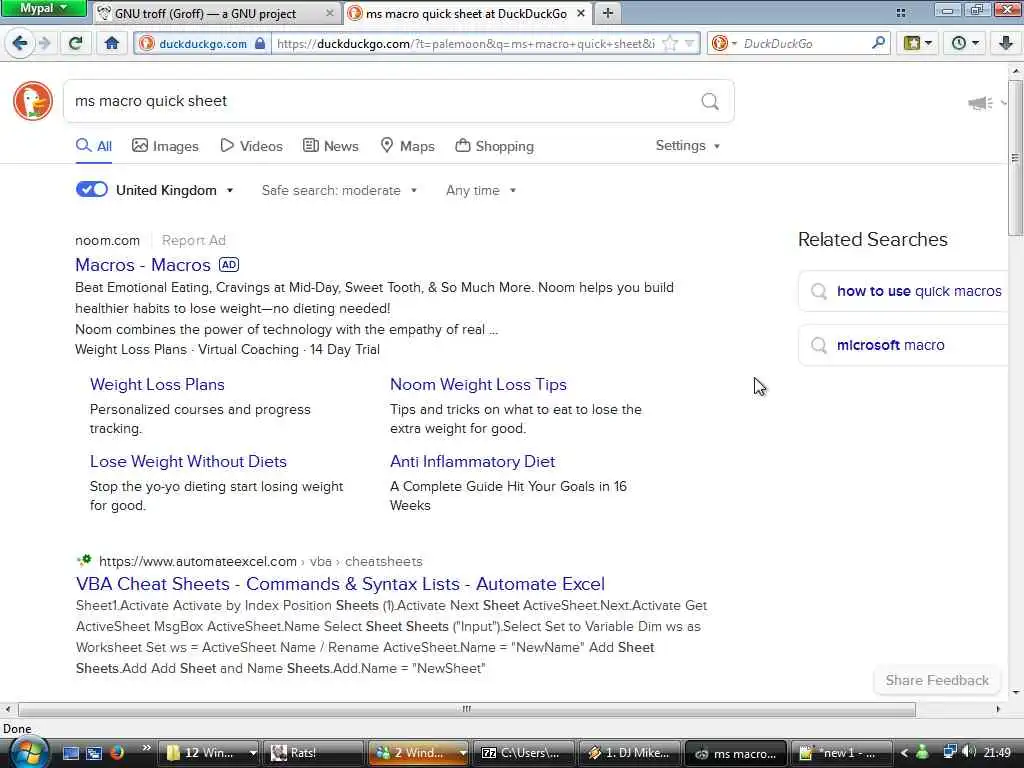Viewport: 1024px width, 768px height.
Task: Open the Mypal application menu
Action: [43, 8]
